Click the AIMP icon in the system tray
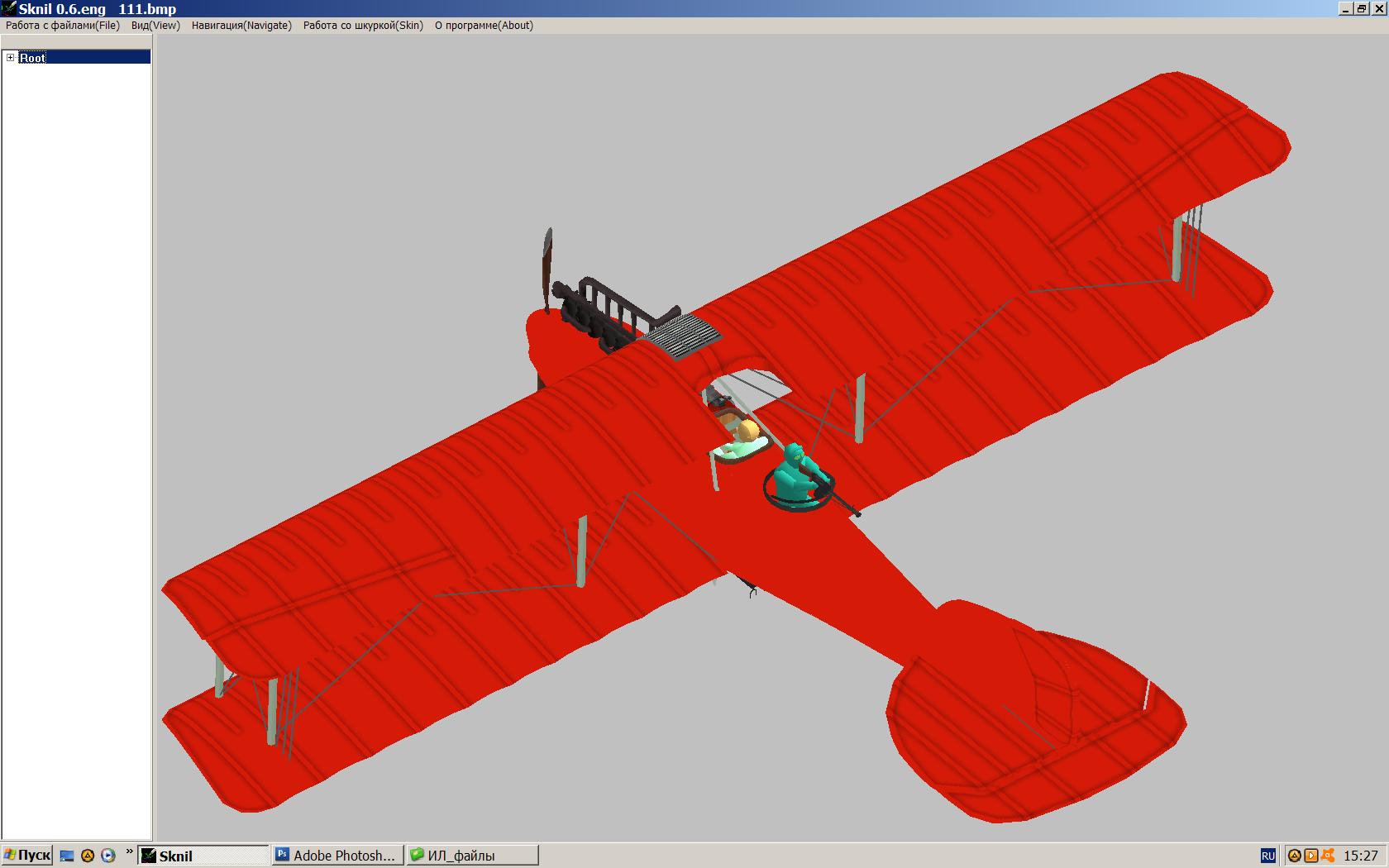This screenshot has width=1389, height=868. [x=1295, y=856]
